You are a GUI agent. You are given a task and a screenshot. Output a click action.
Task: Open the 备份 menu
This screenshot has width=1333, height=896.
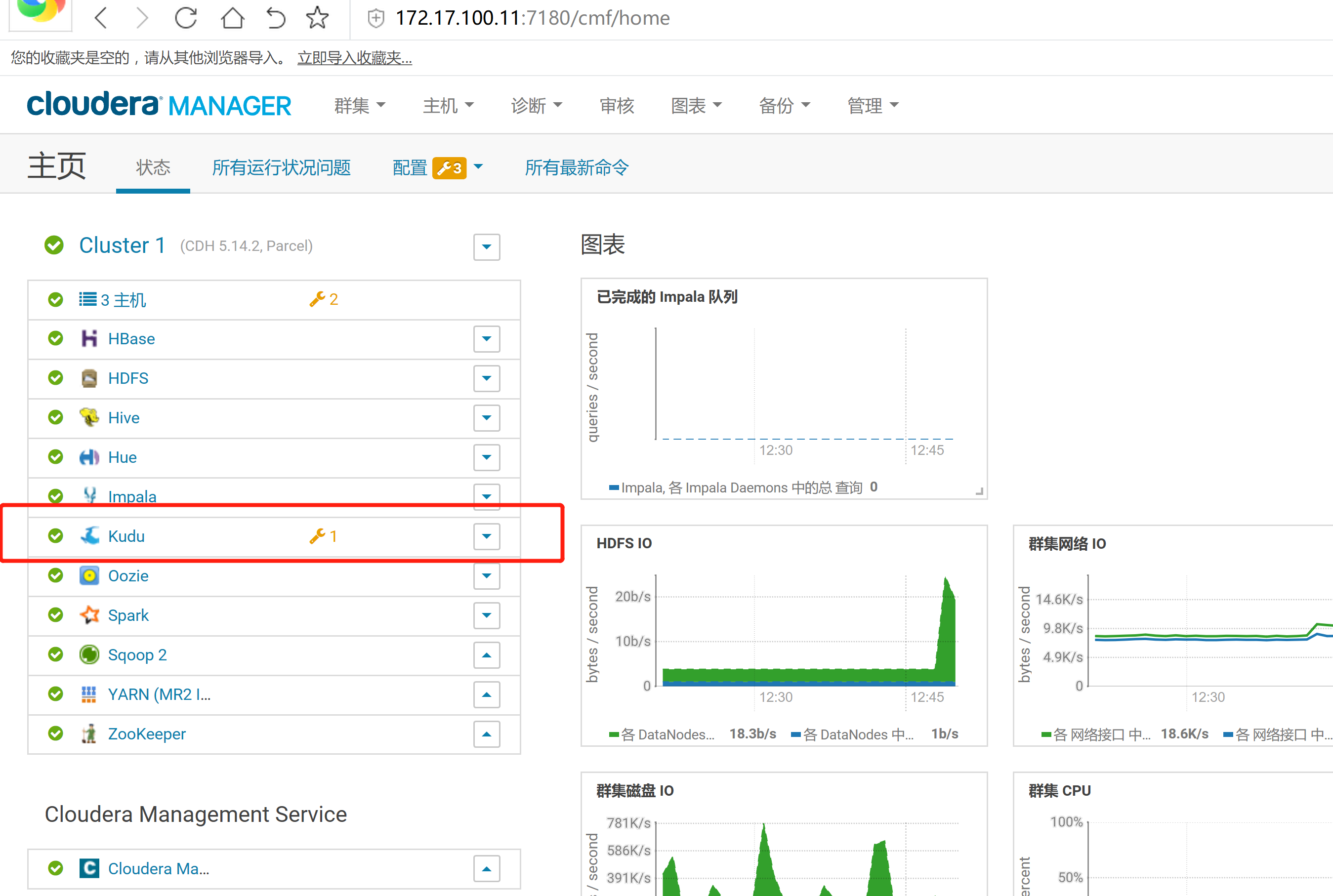tap(784, 106)
